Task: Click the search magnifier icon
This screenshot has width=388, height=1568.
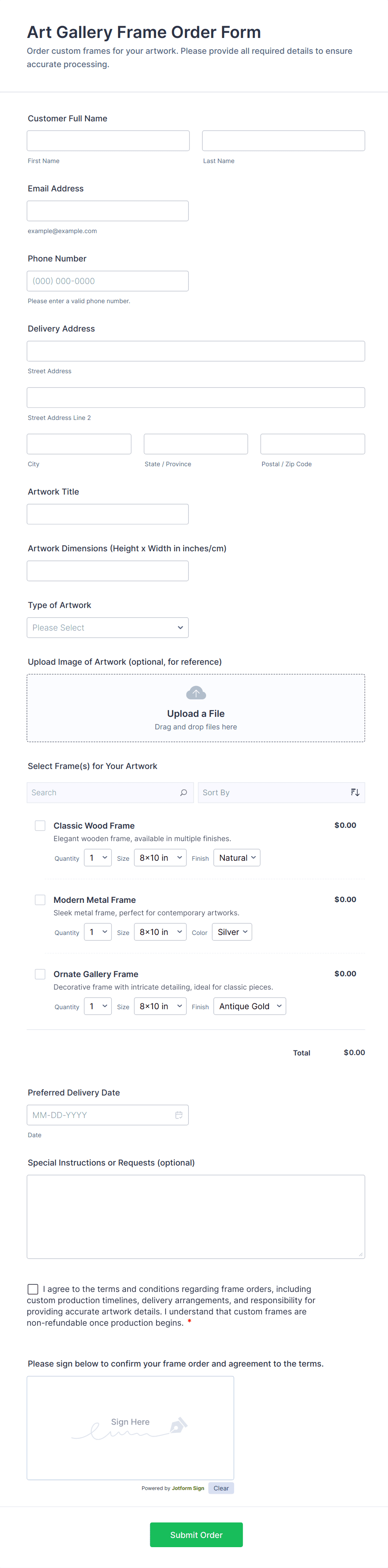Action: coord(183,792)
